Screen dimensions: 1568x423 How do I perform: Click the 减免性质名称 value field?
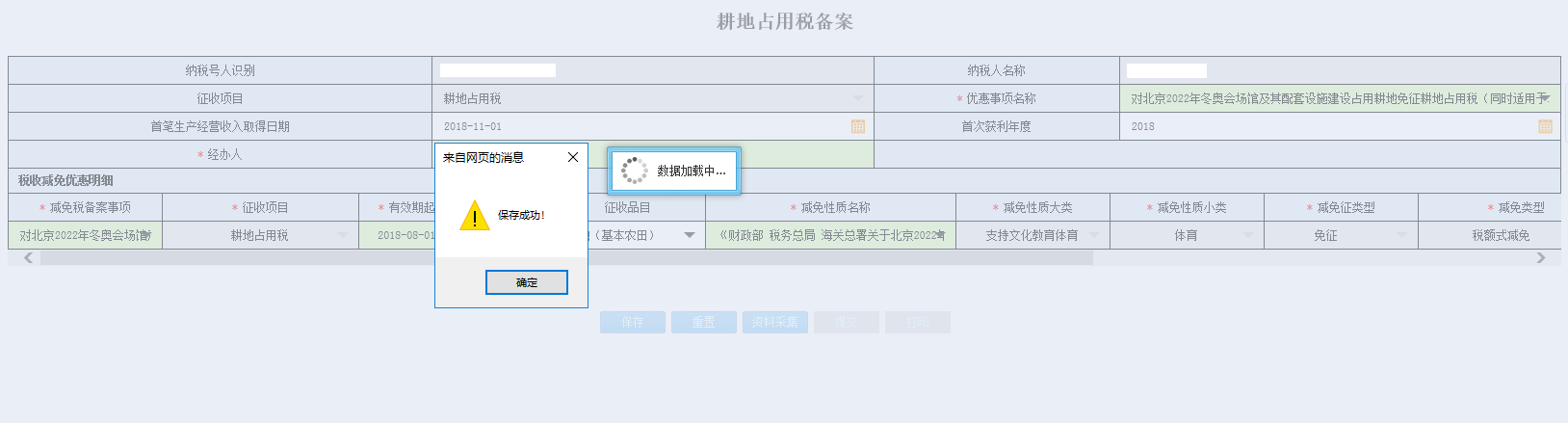click(830, 235)
